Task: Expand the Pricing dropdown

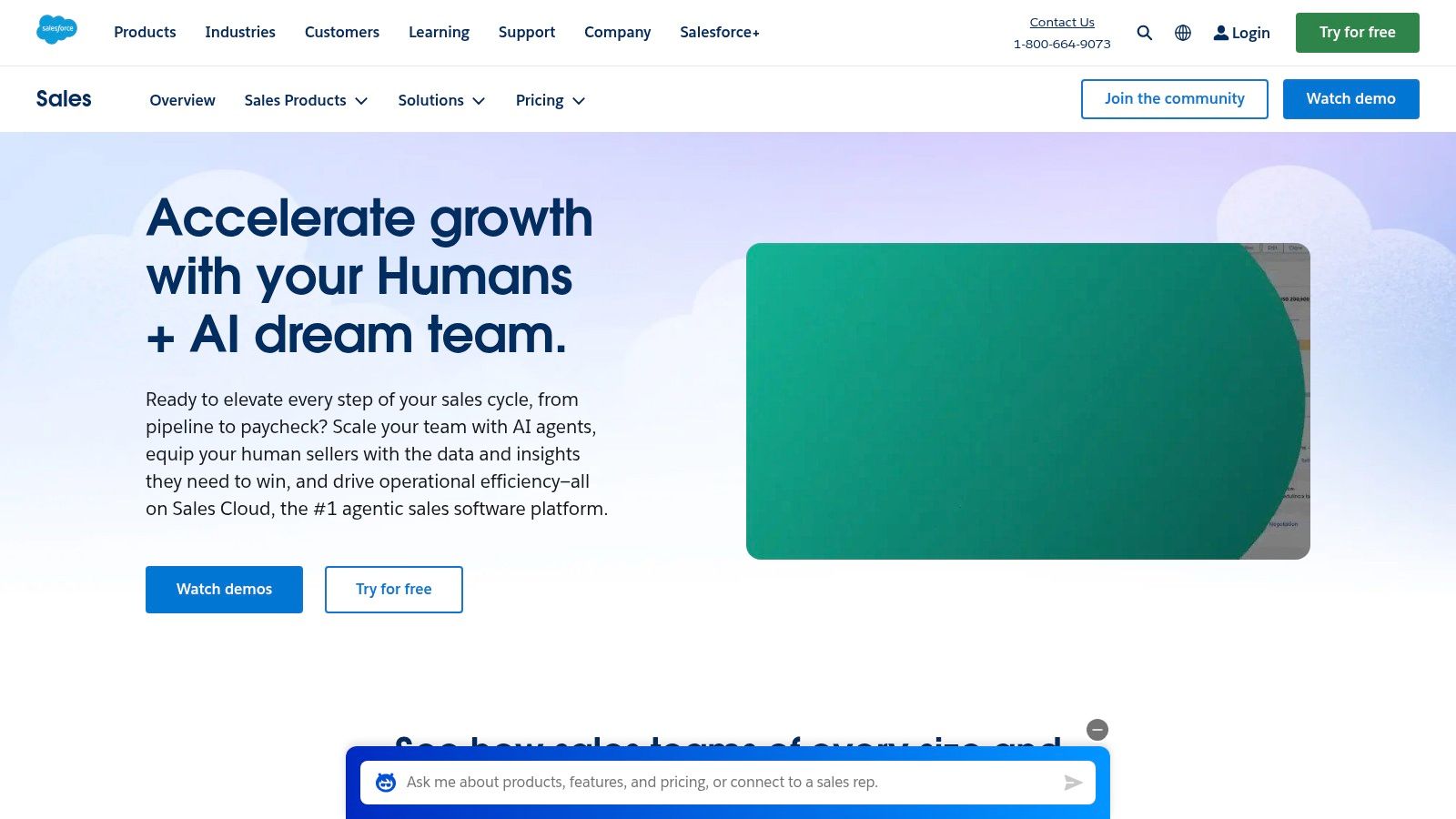Action: coord(550,100)
